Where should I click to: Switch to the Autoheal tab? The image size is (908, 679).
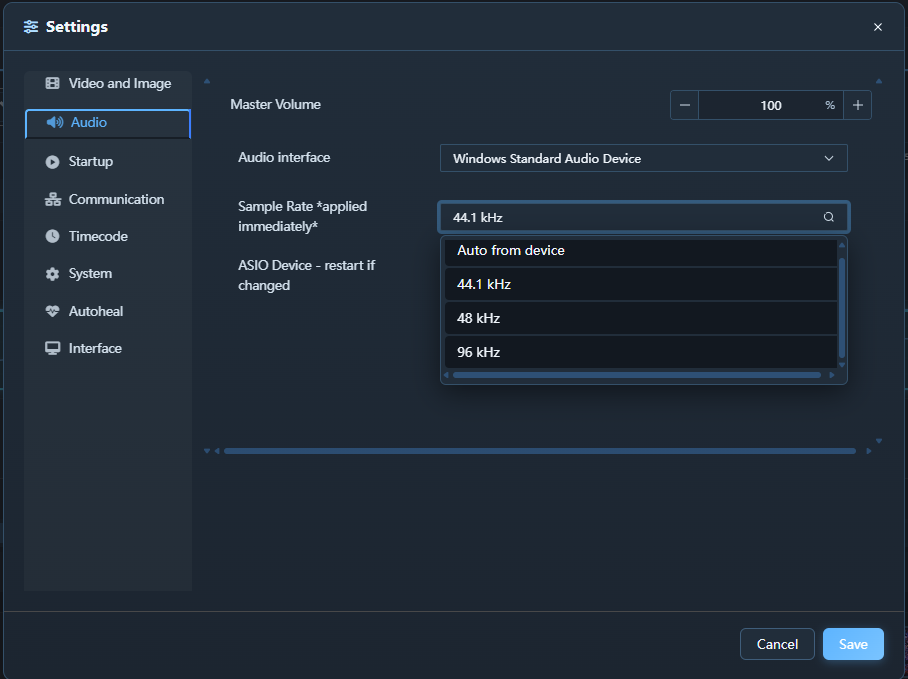(x=108, y=311)
